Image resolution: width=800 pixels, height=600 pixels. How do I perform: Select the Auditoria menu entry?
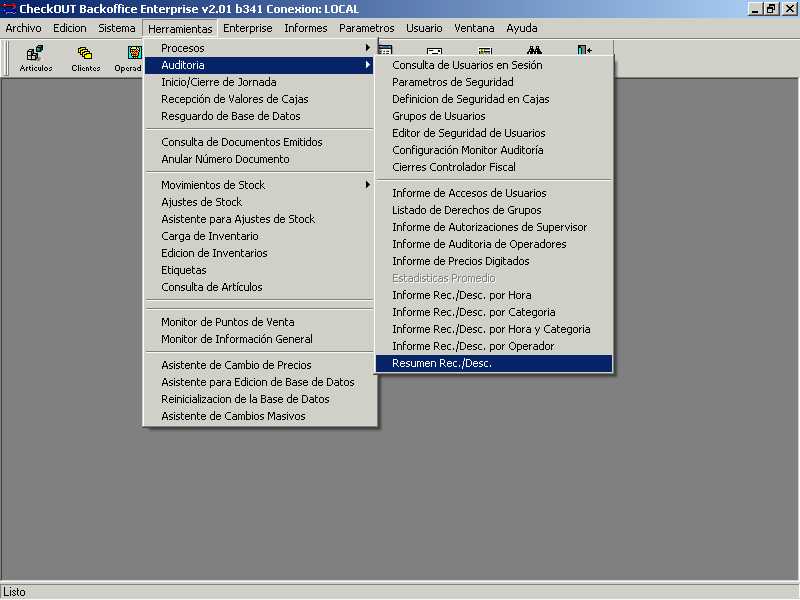(x=259, y=65)
